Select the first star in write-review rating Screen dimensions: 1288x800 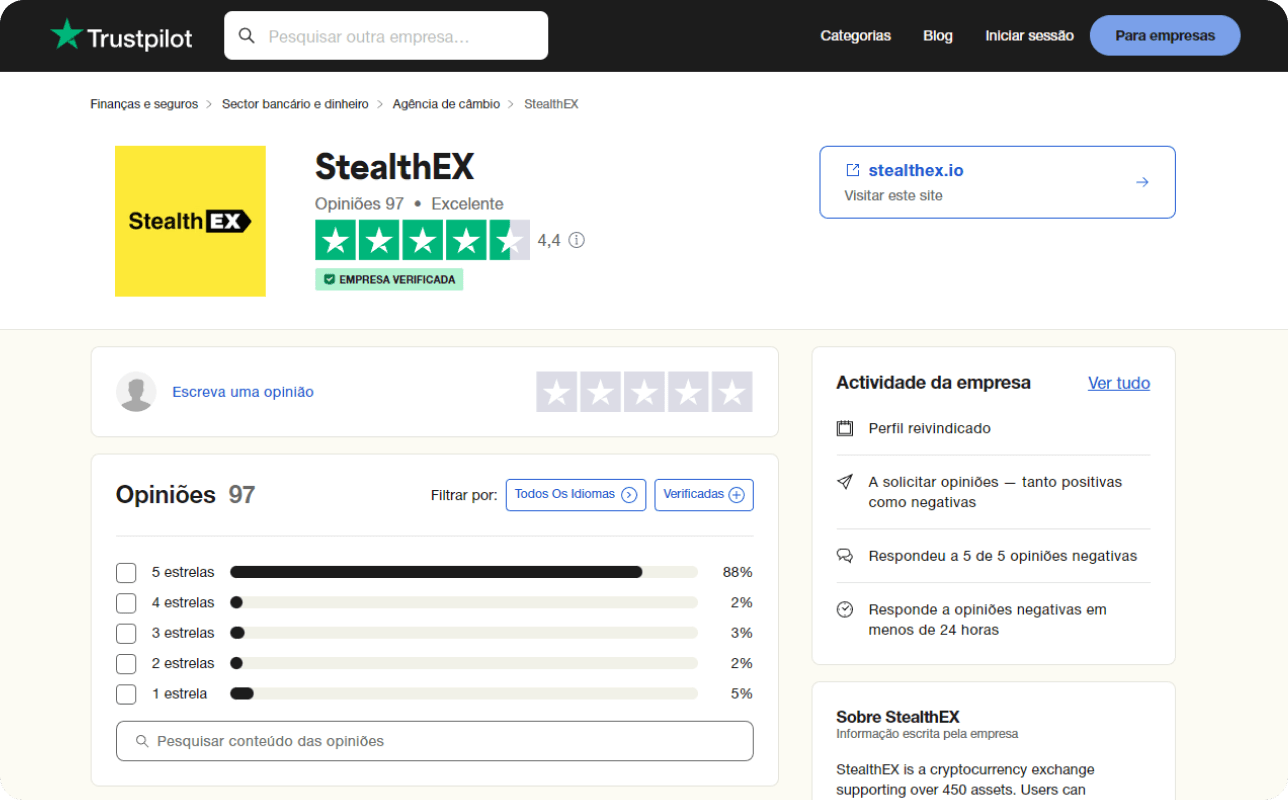click(557, 392)
